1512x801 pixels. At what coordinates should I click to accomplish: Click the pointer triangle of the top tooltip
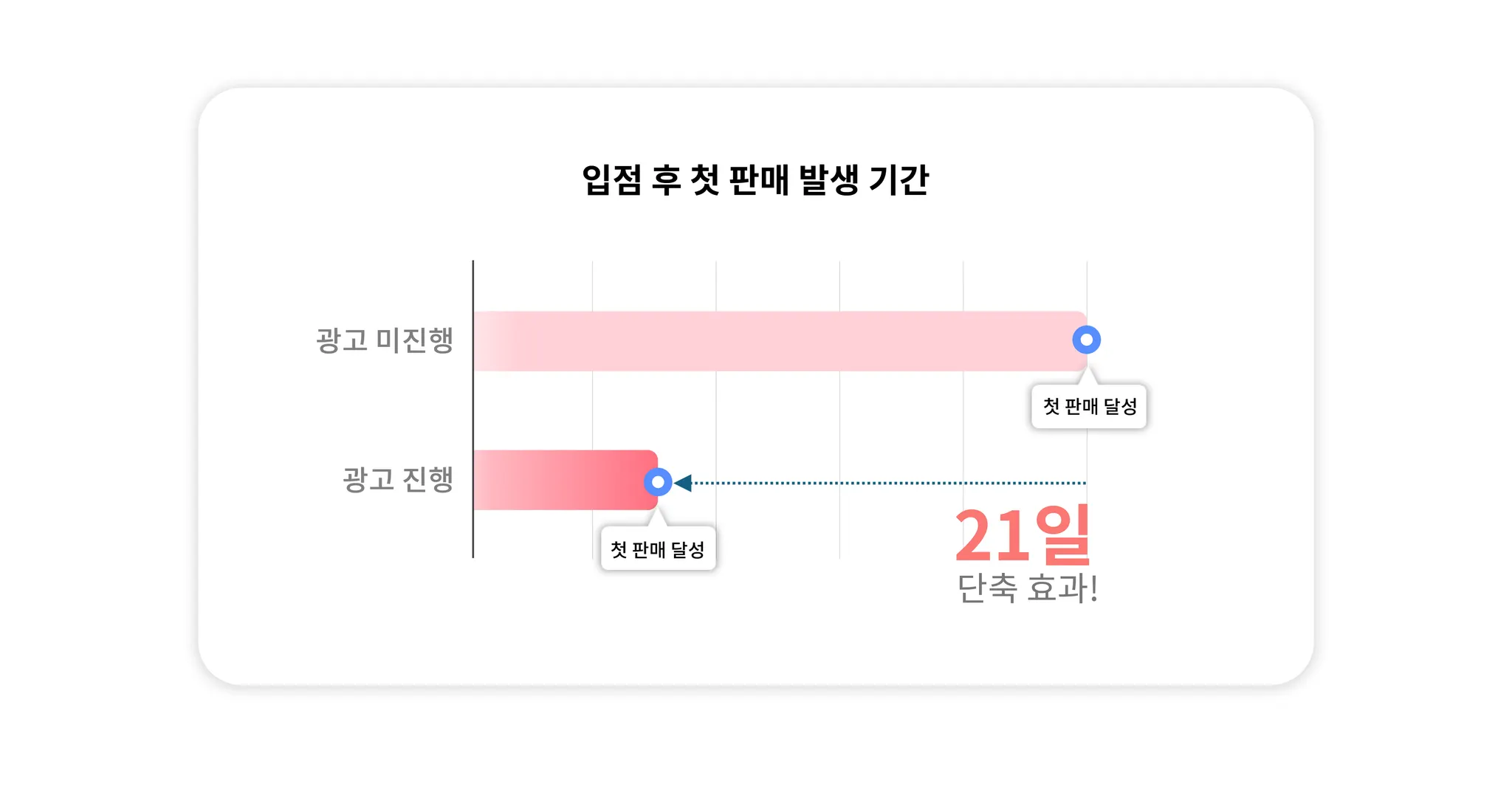coord(1087,377)
